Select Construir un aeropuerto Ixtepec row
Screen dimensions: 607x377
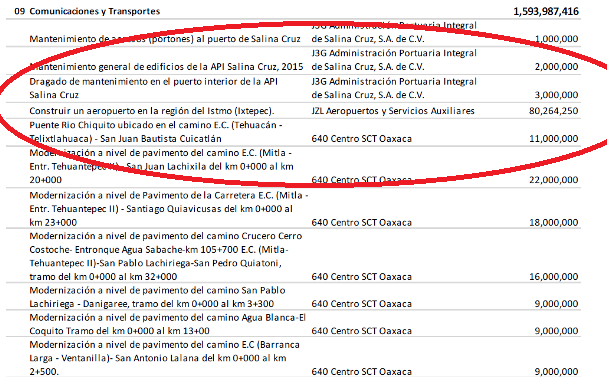point(293,111)
